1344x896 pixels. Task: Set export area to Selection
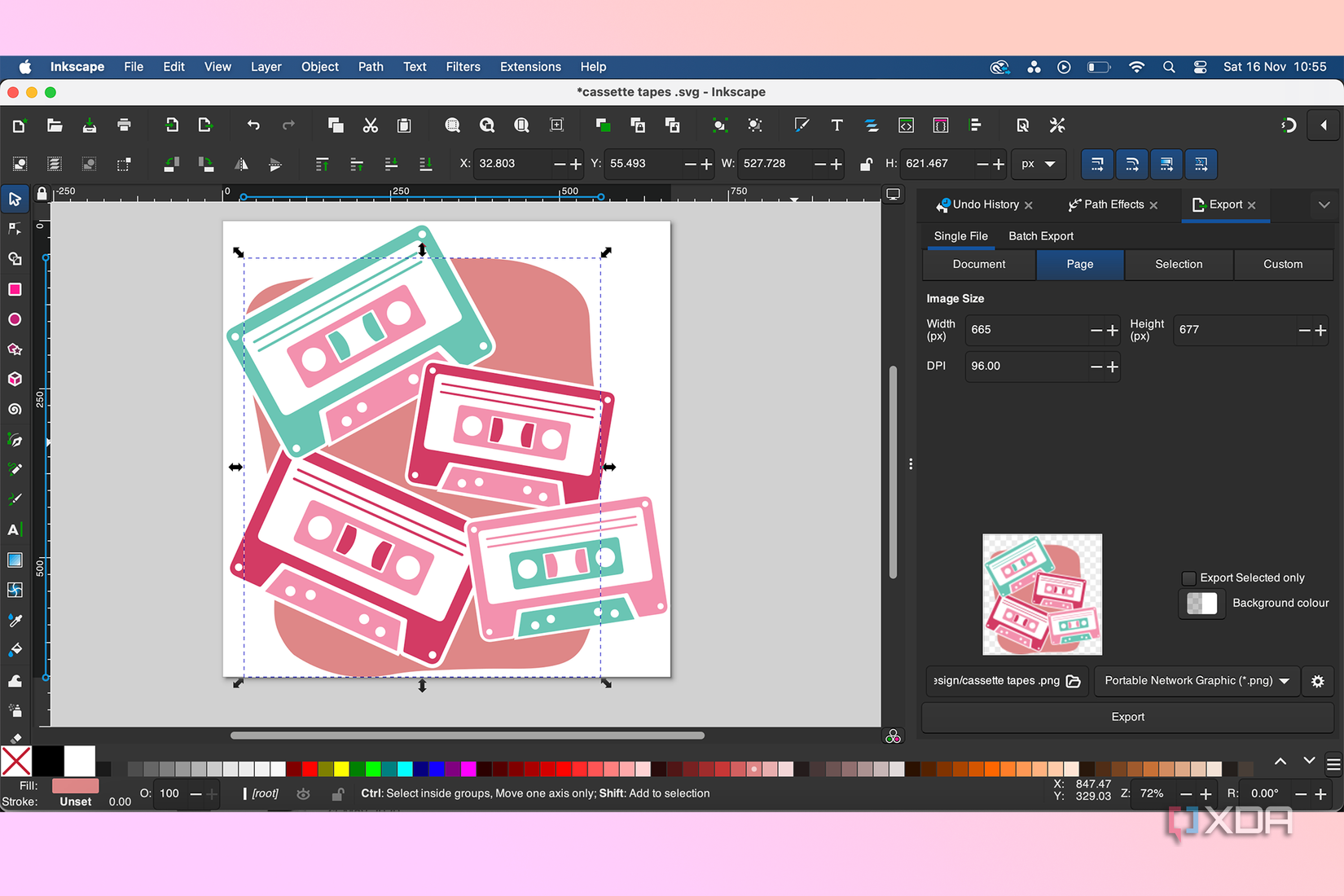[1178, 264]
